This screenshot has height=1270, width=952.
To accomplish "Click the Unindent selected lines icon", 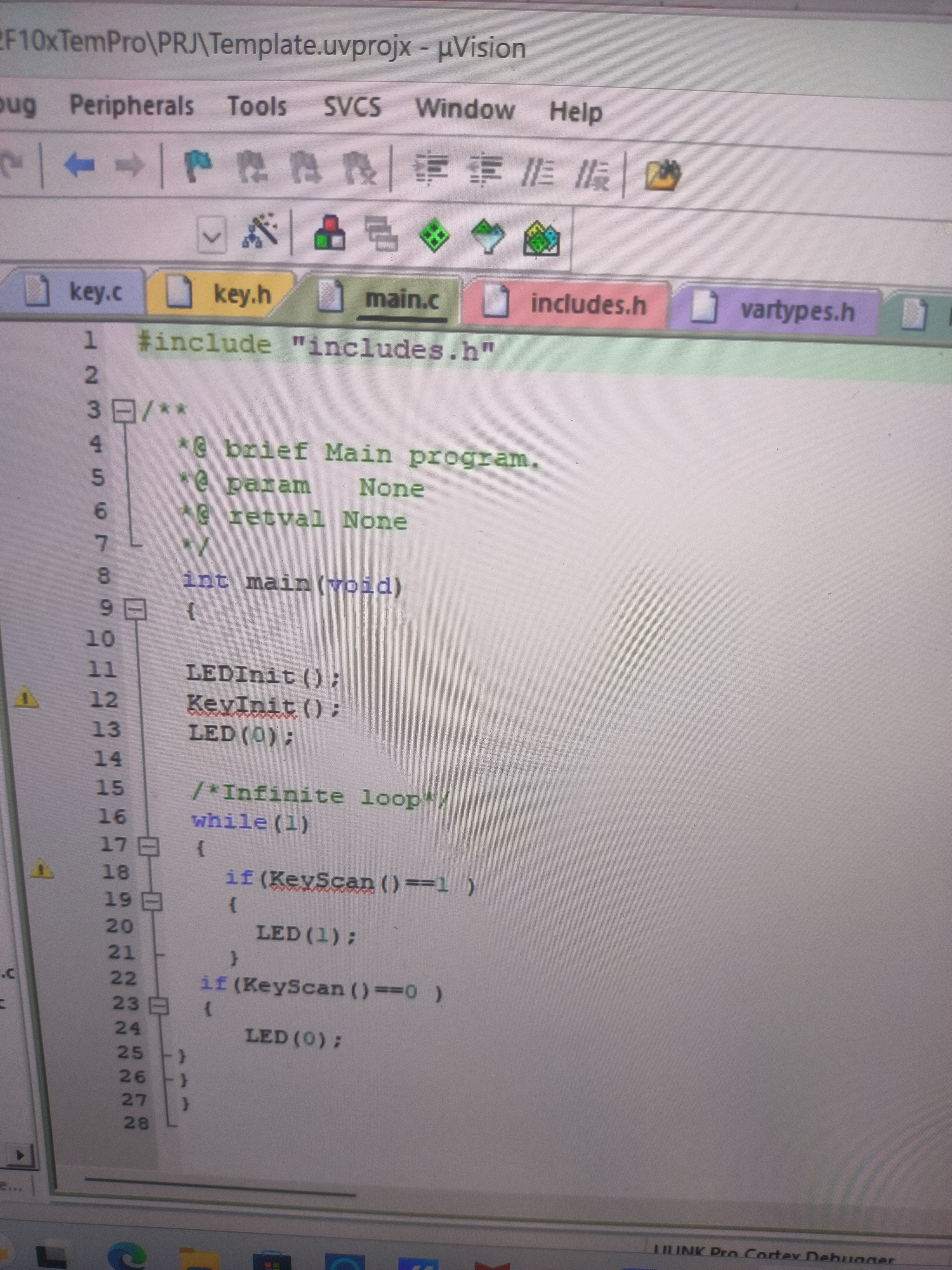I will tap(486, 171).
